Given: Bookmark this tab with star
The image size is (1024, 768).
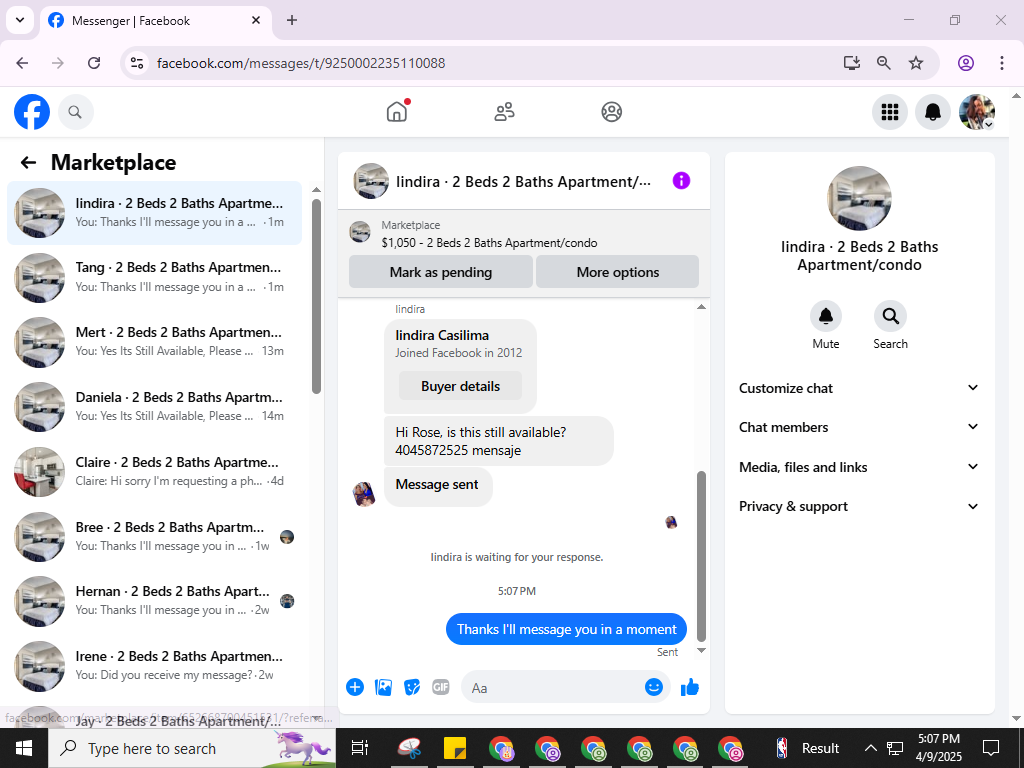Looking at the screenshot, I should (x=916, y=63).
